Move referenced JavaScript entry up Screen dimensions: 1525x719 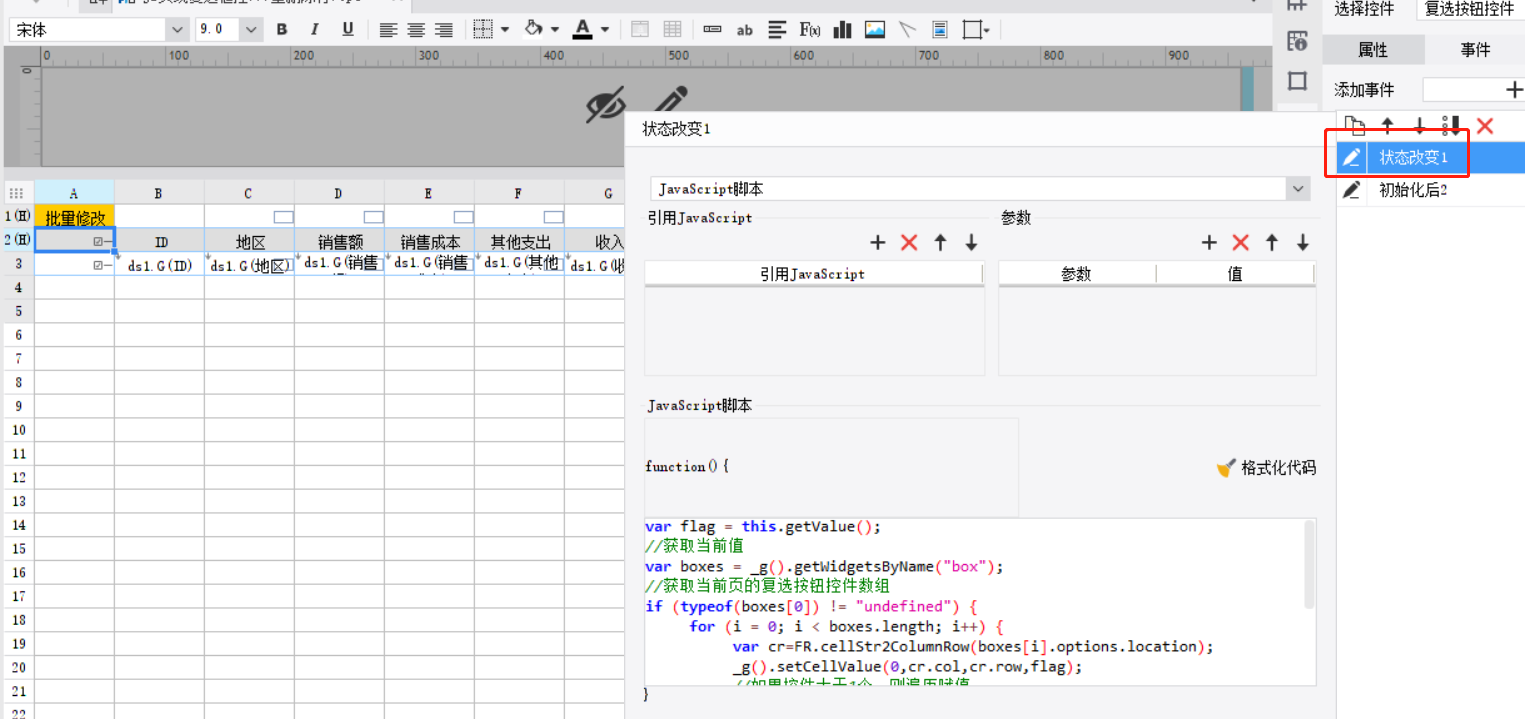pyautogui.click(x=940, y=242)
